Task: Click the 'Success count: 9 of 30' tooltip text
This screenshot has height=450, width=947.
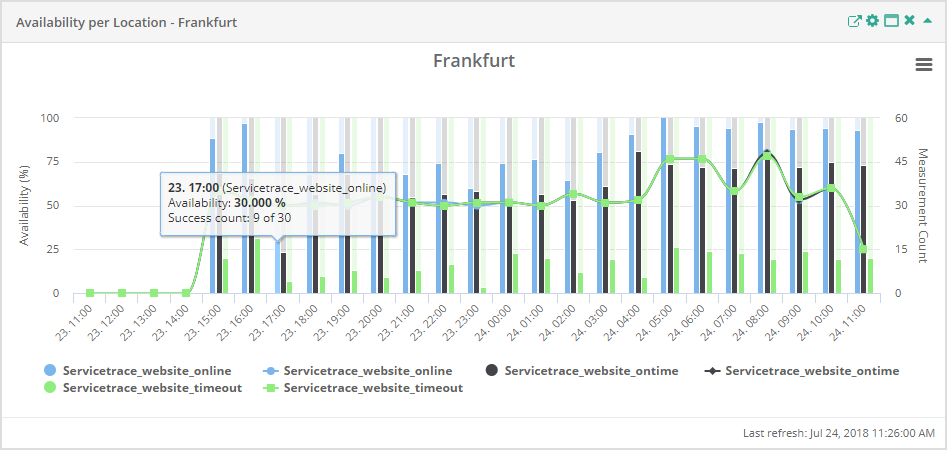Action: [x=230, y=218]
